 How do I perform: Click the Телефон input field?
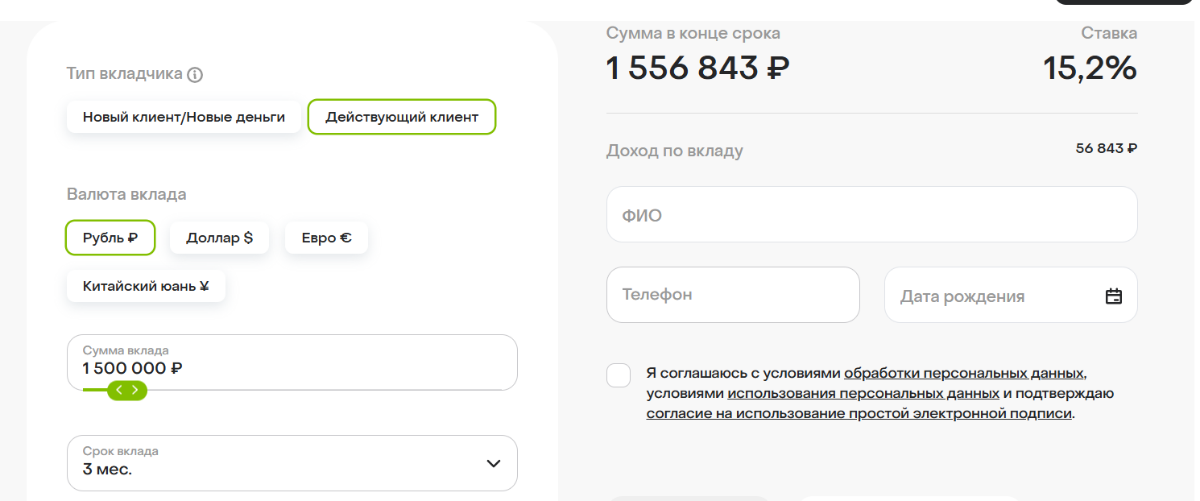(x=732, y=295)
